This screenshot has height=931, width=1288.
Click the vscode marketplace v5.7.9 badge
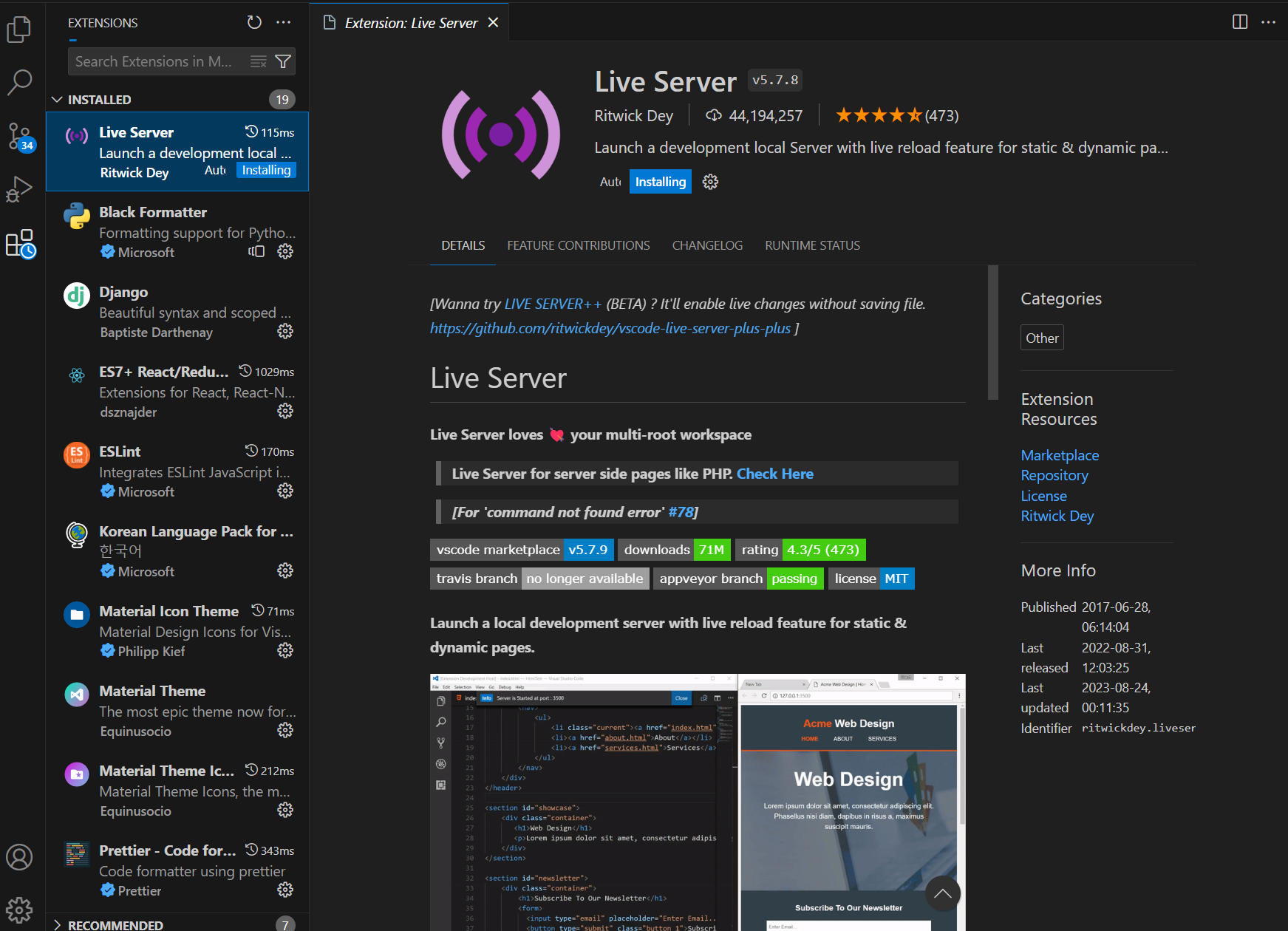pos(522,550)
